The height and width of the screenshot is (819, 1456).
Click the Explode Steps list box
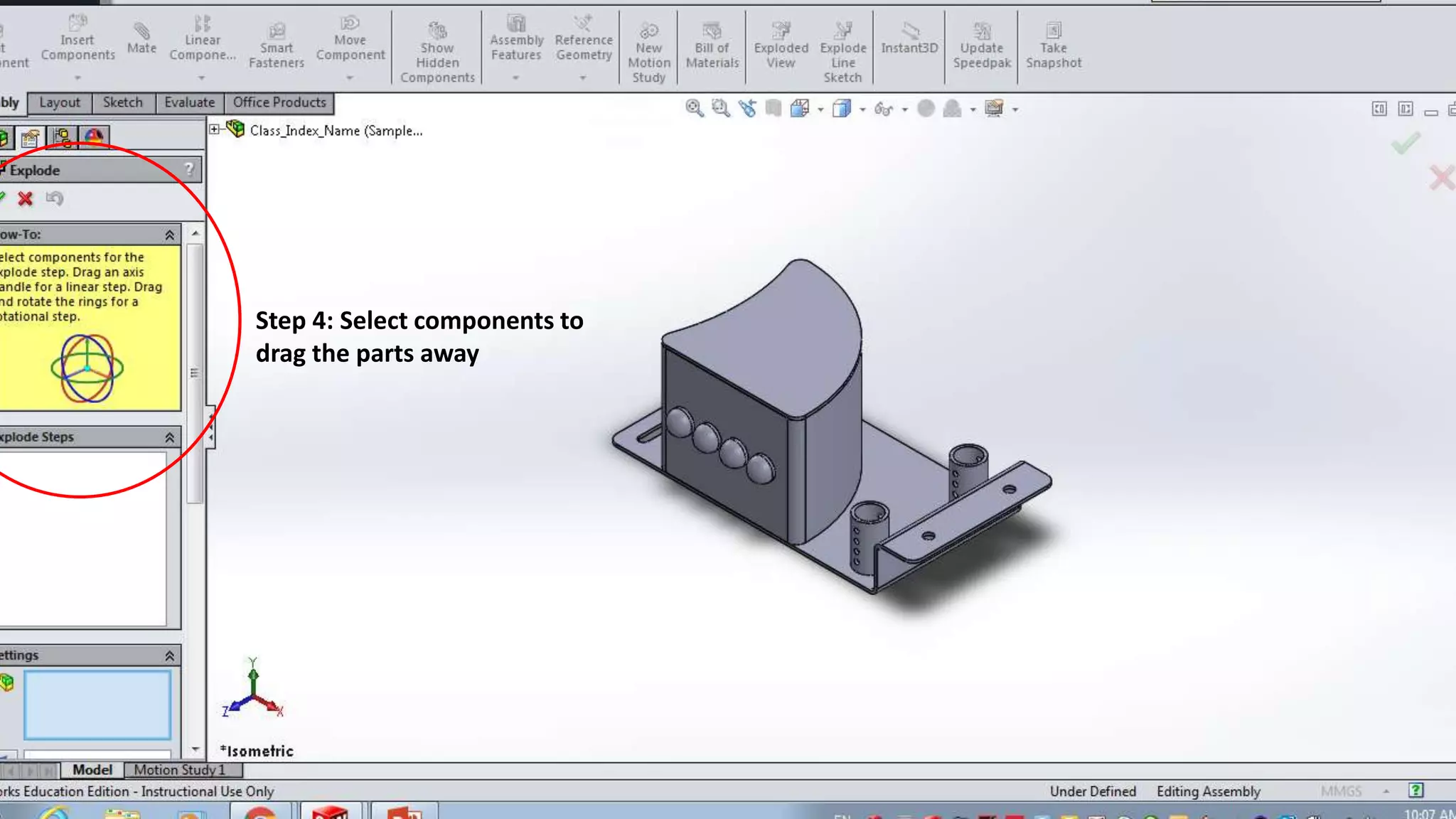tap(83, 540)
